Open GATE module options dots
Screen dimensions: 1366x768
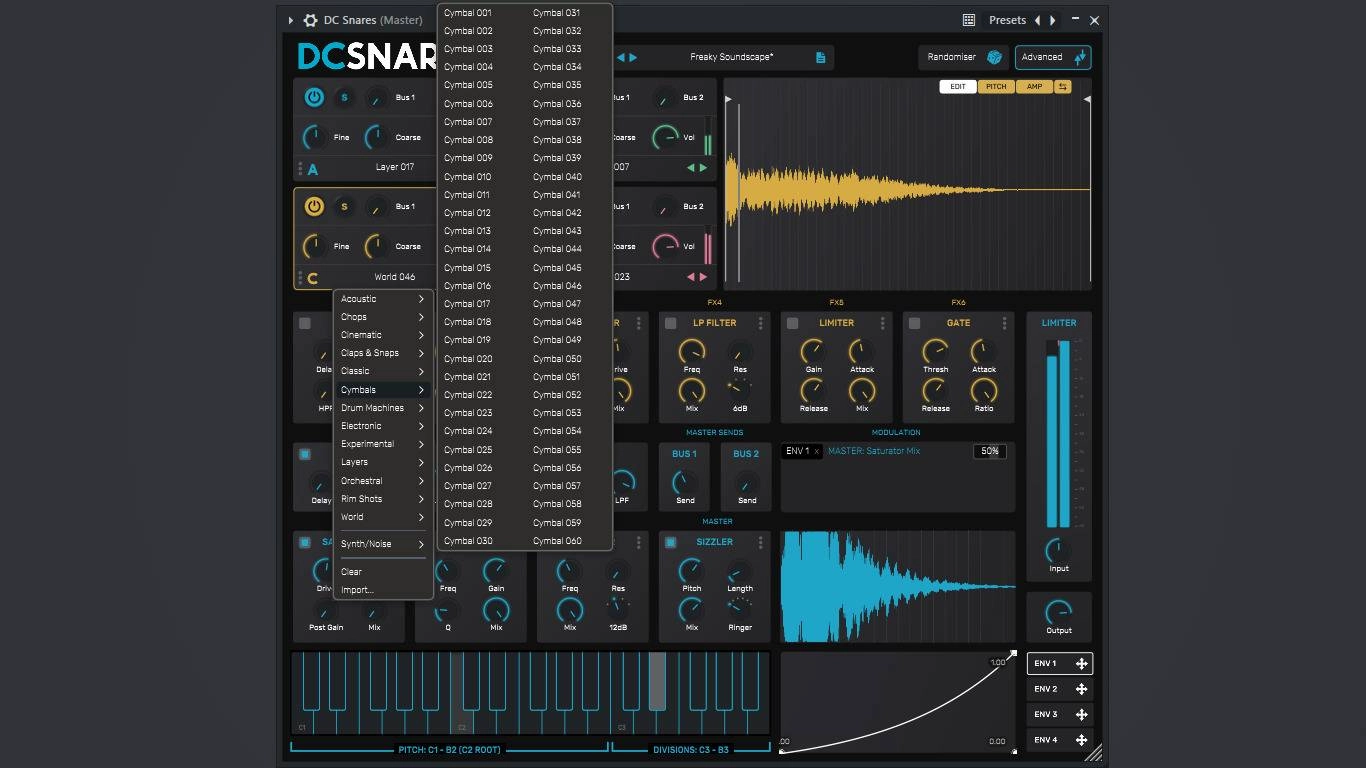[x=1005, y=323]
